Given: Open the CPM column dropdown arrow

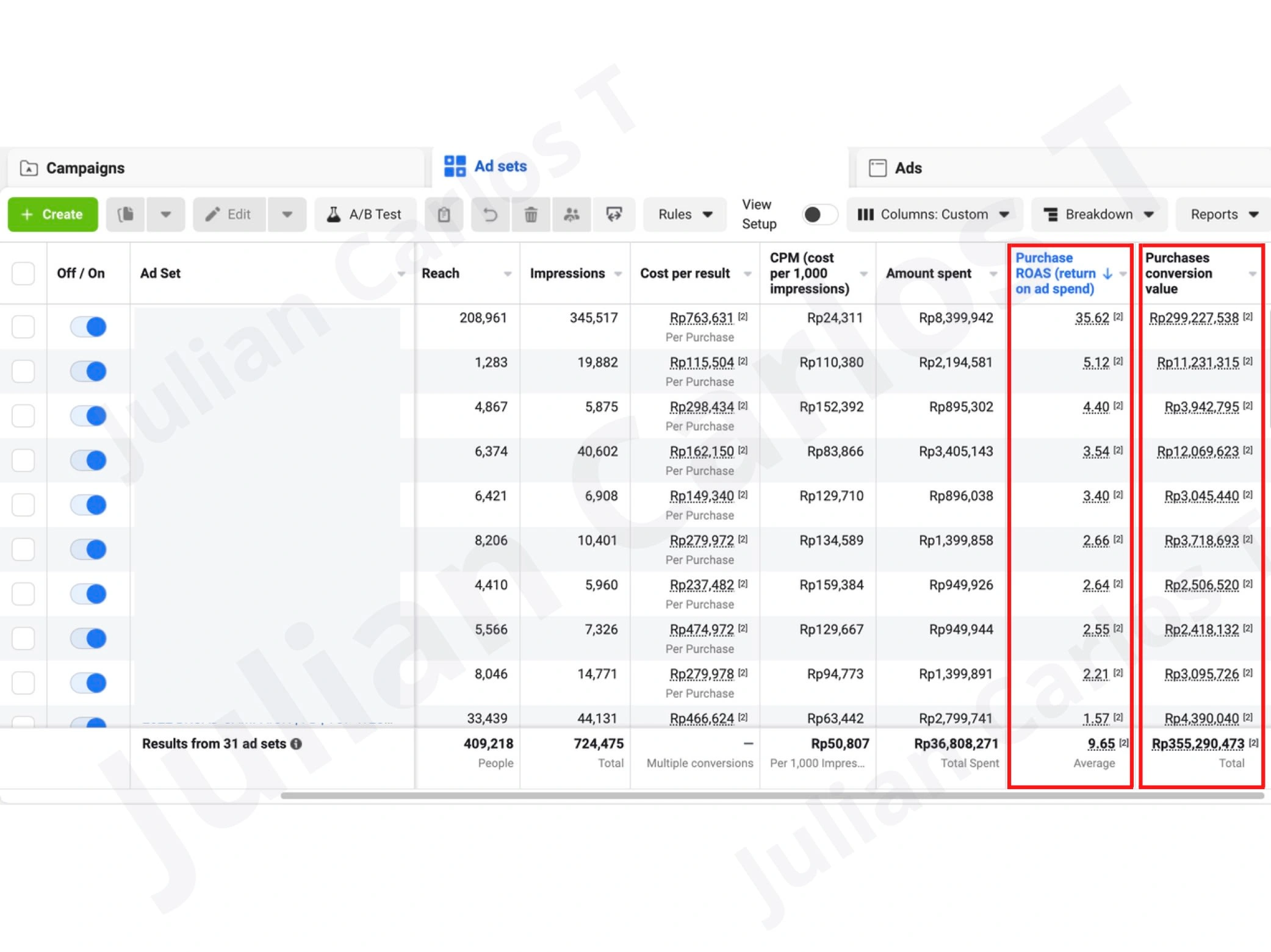Looking at the screenshot, I should pyautogui.click(x=863, y=274).
